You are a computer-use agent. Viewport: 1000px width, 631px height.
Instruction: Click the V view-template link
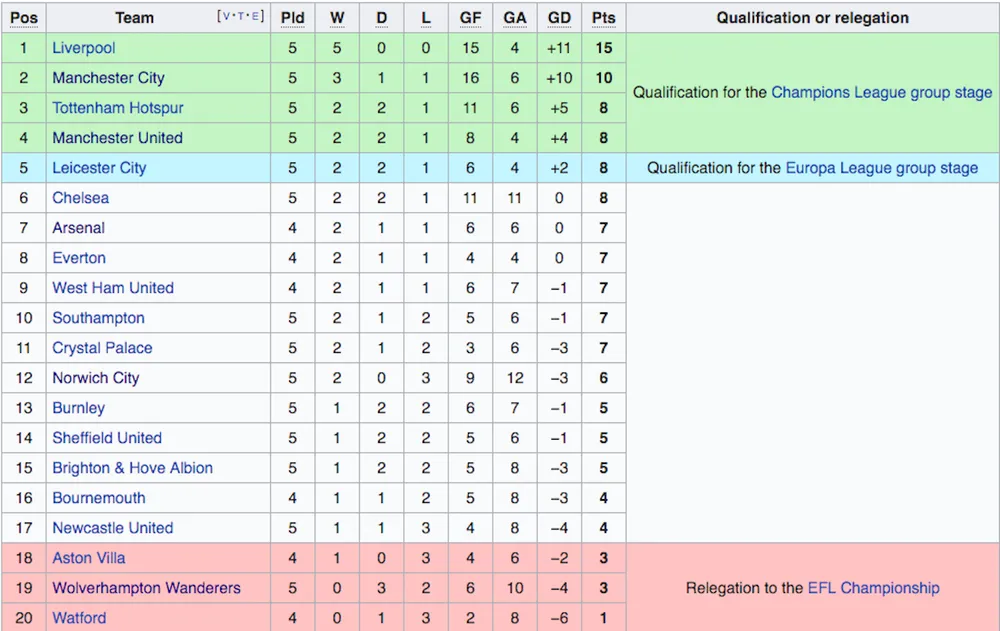(224, 16)
